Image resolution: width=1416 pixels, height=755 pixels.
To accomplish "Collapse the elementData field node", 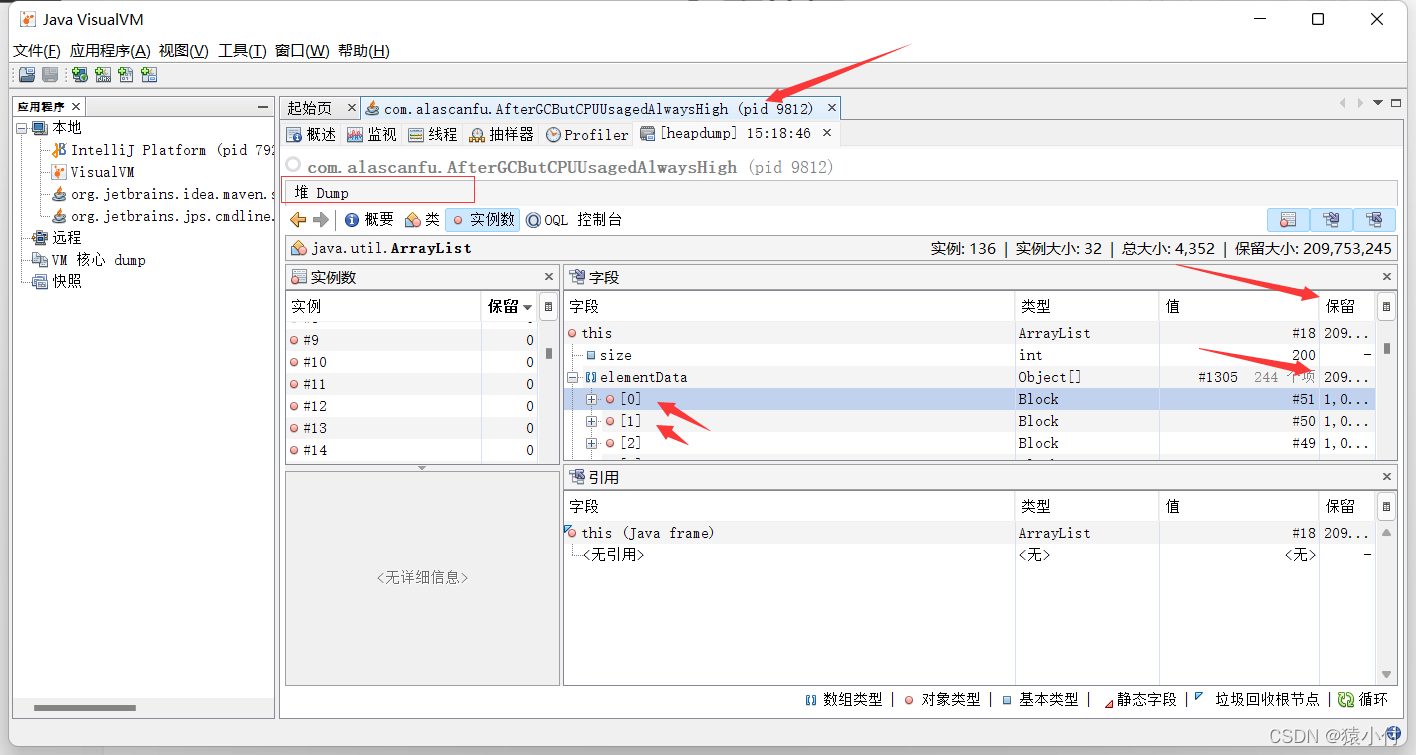I will click(x=574, y=377).
